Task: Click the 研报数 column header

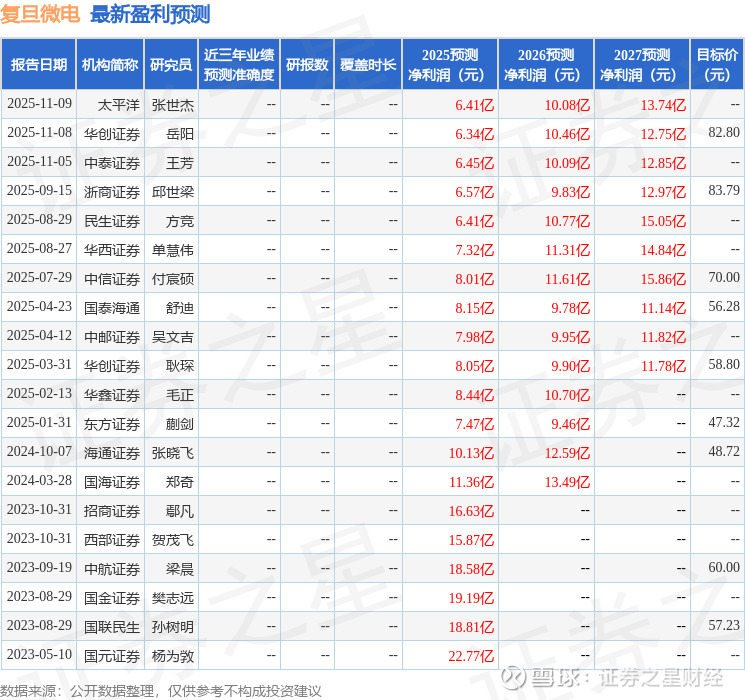Action: (307, 65)
